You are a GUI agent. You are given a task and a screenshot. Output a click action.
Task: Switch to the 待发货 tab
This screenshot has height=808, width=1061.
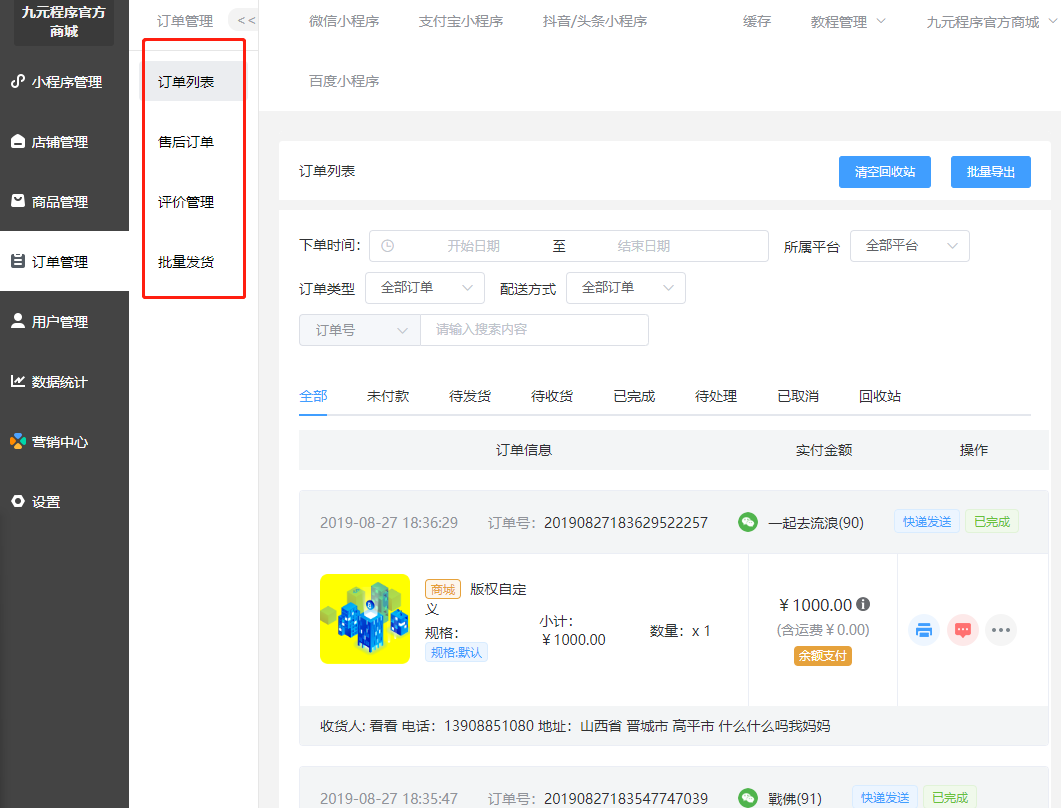[470, 396]
